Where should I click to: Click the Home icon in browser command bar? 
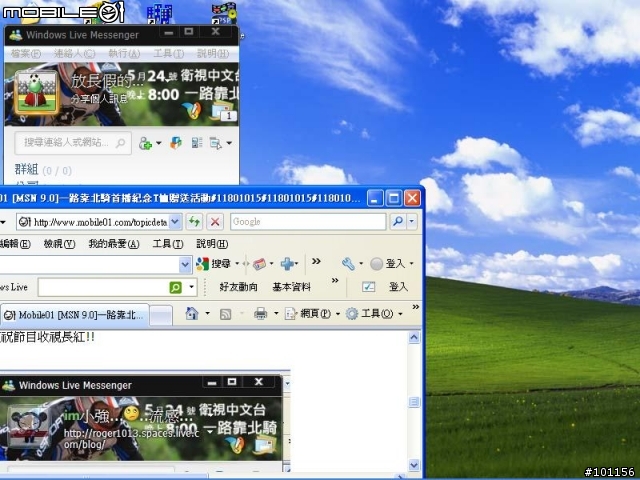coord(192,313)
